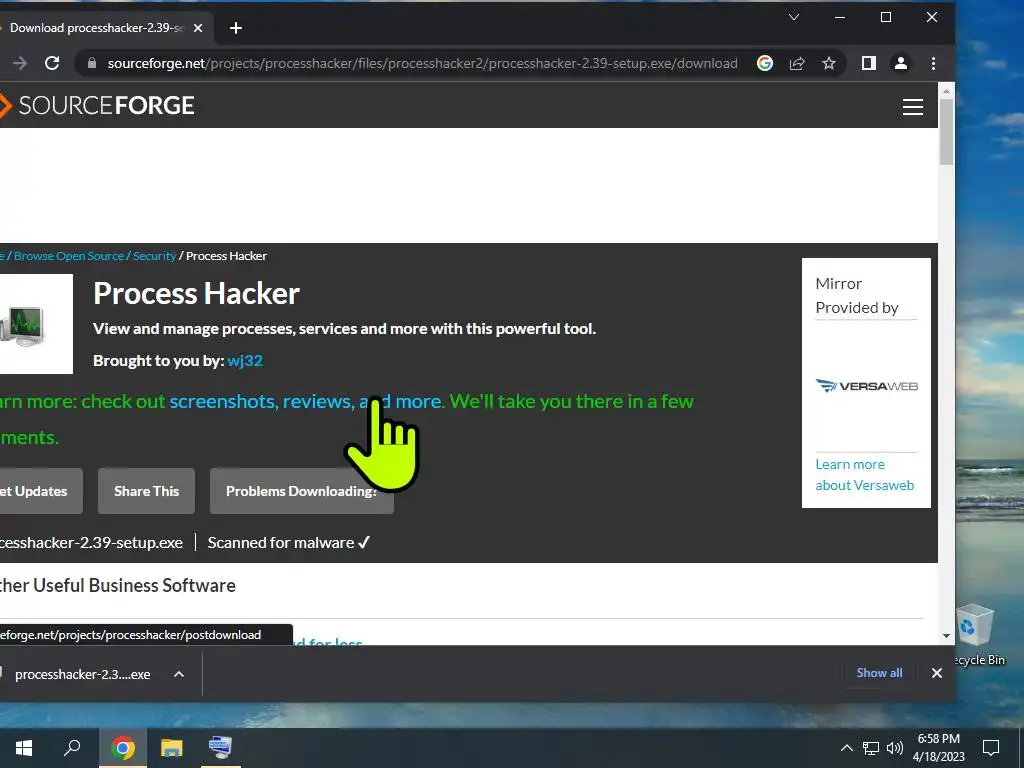Click the site security lock icon
This screenshot has height=768, width=1024.
92,63
